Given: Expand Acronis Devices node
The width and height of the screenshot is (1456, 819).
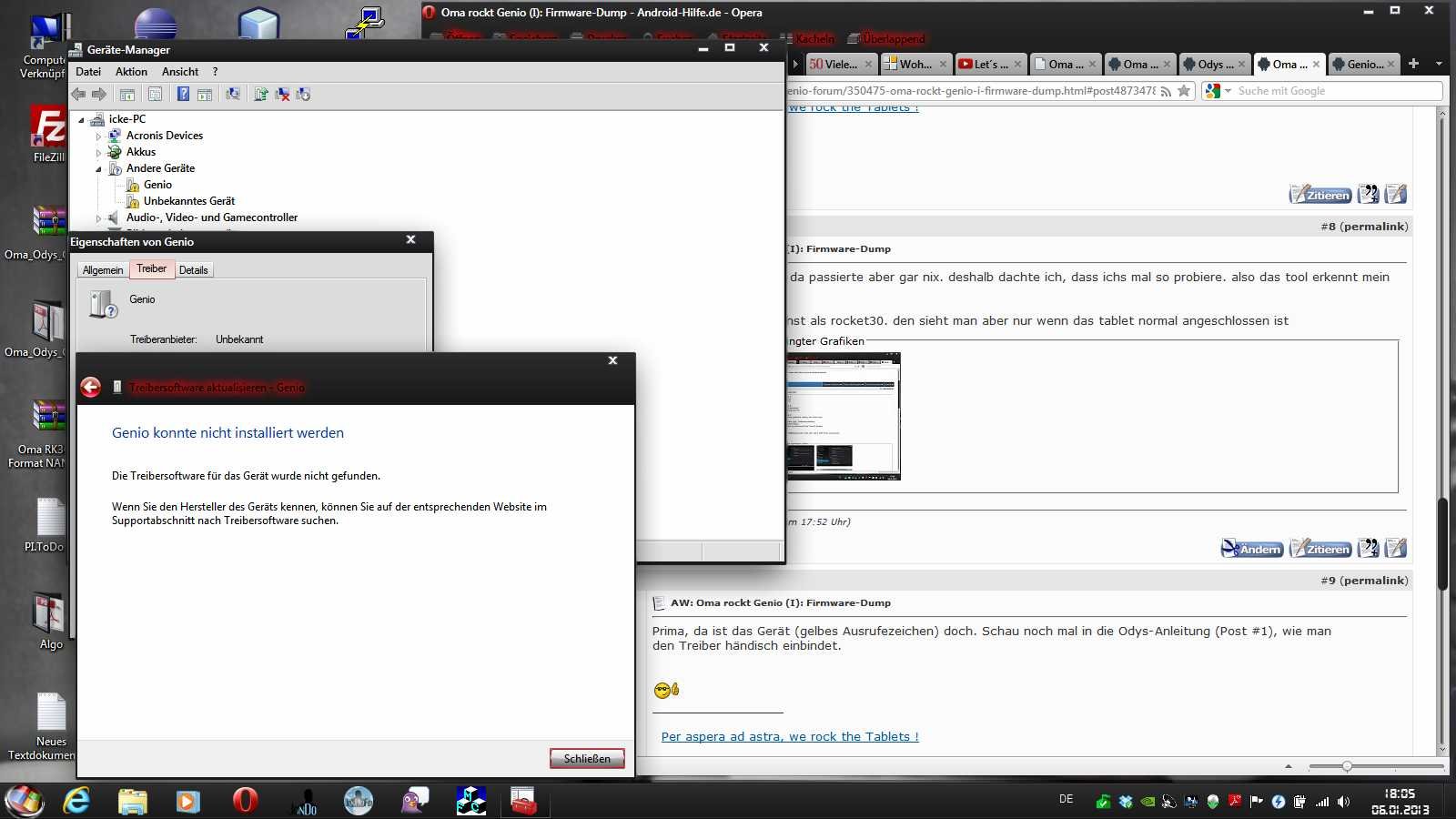Looking at the screenshot, I should click(x=98, y=136).
